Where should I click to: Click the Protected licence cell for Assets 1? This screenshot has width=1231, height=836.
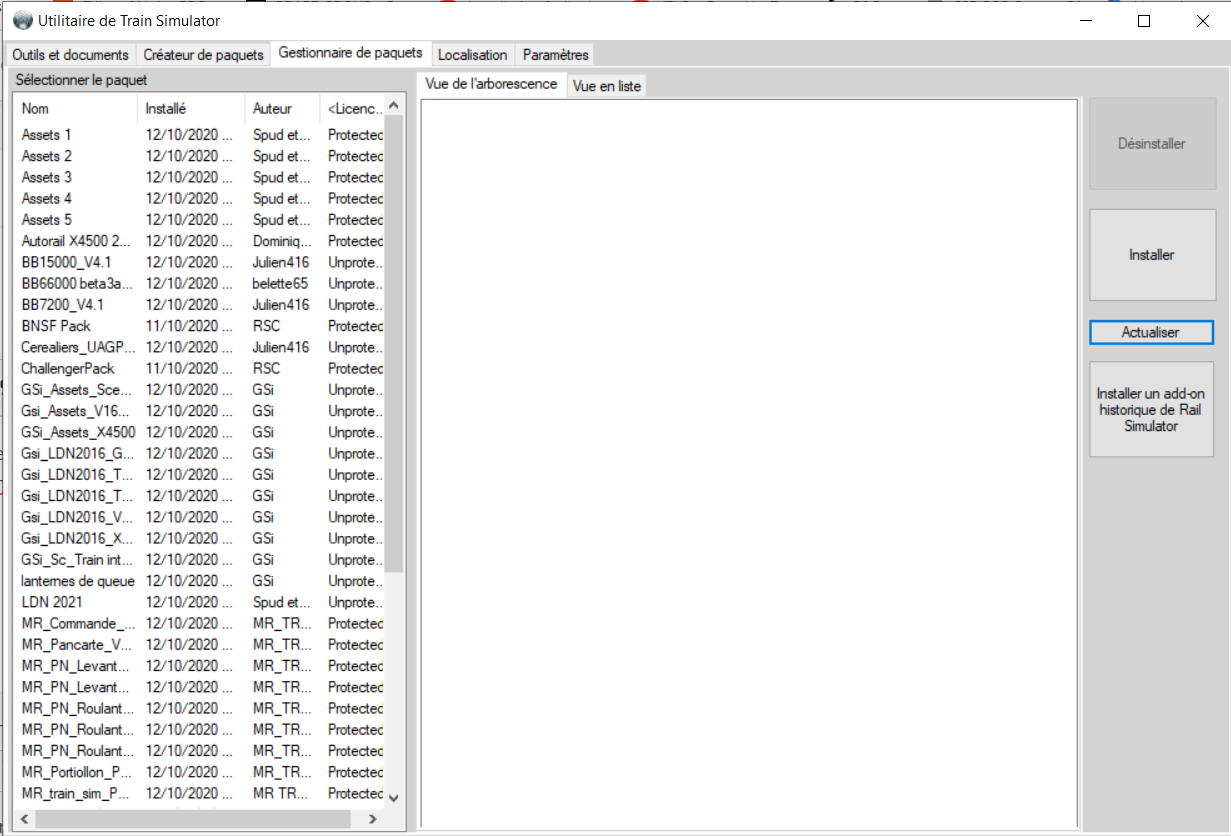click(x=355, y=135)
